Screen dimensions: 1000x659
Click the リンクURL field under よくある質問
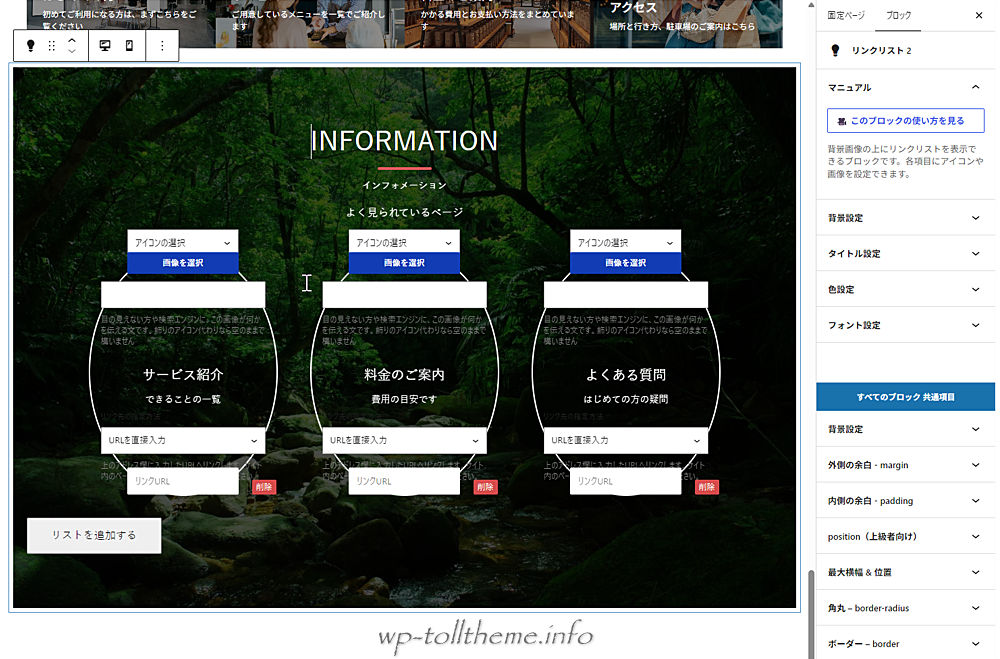point(626,481)
